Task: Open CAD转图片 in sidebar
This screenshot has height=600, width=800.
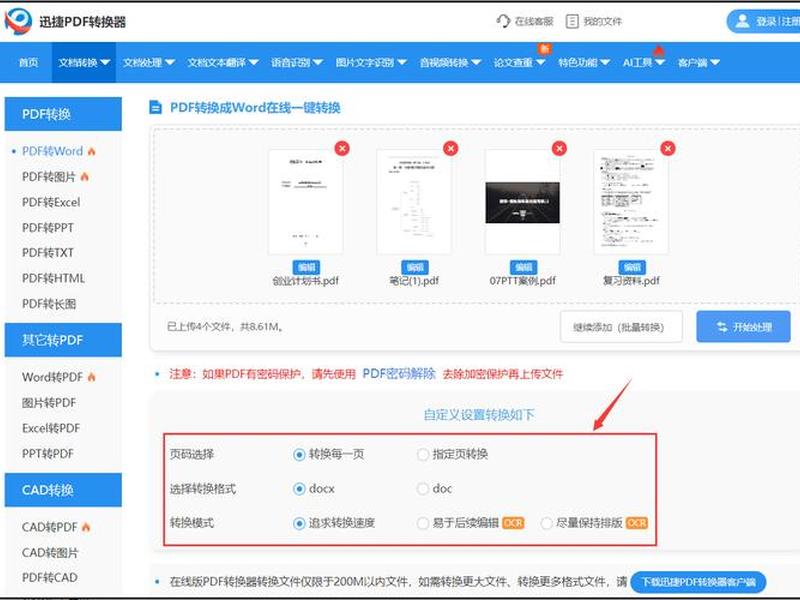Action: click(x=50, y=553)
